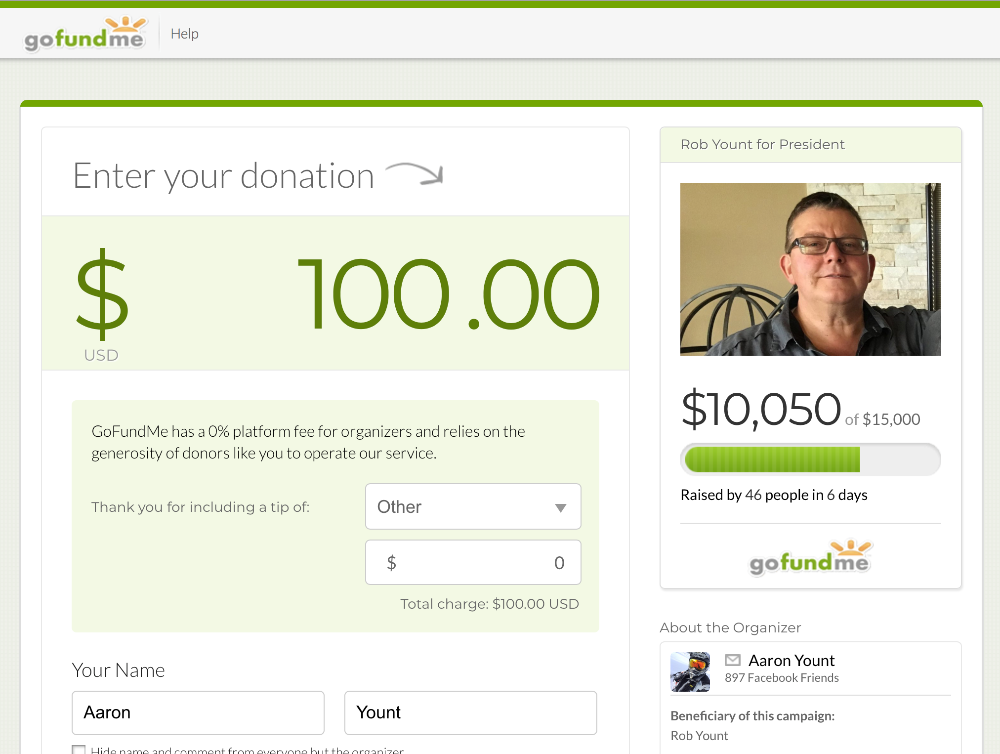Click the Rob Yount for President title
This screenshot has width=1000, height=754.
pyautogui.click(x=762, y=144)
